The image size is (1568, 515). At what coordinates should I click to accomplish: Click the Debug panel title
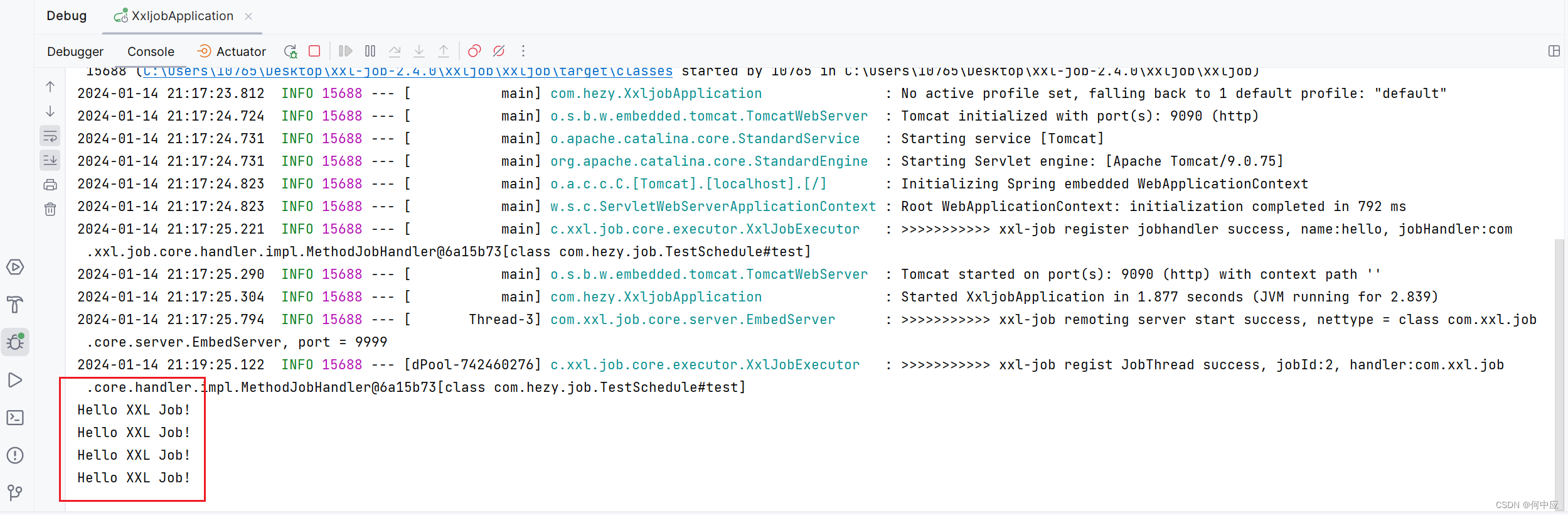(x=67, y=16)
